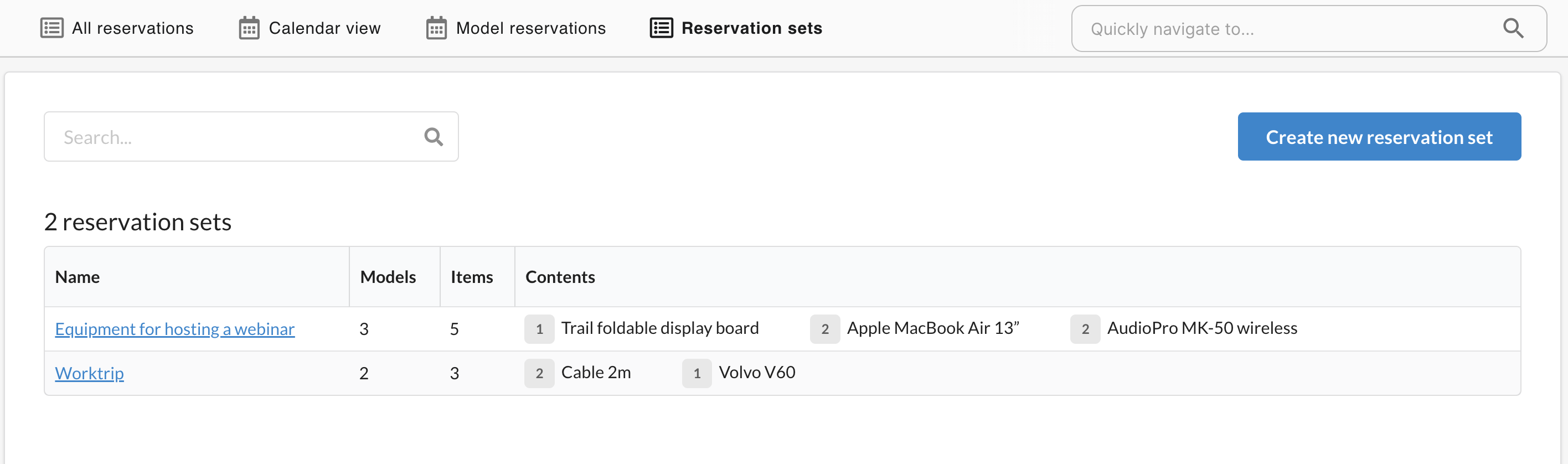The height and width of the screenshot is (464, 1568).
Task: Click the quick navigate magnifier icon
Action: (x=1513, y=28)
